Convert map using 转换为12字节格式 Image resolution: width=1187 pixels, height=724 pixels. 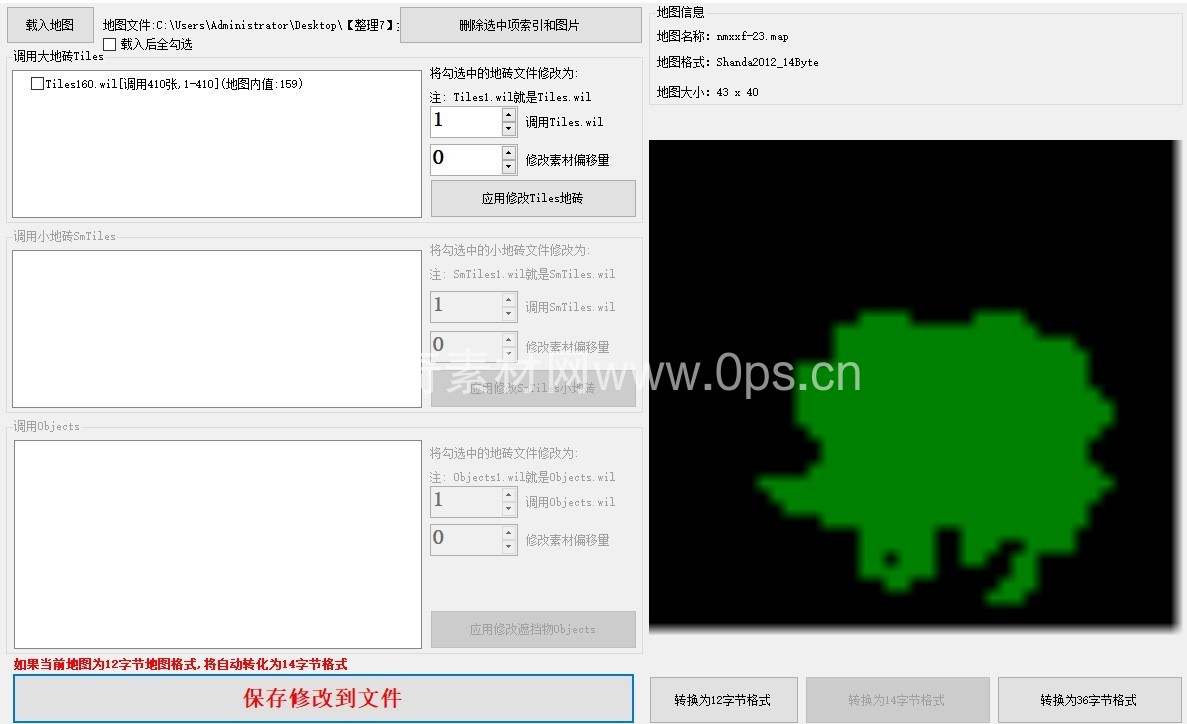[723, 700]
